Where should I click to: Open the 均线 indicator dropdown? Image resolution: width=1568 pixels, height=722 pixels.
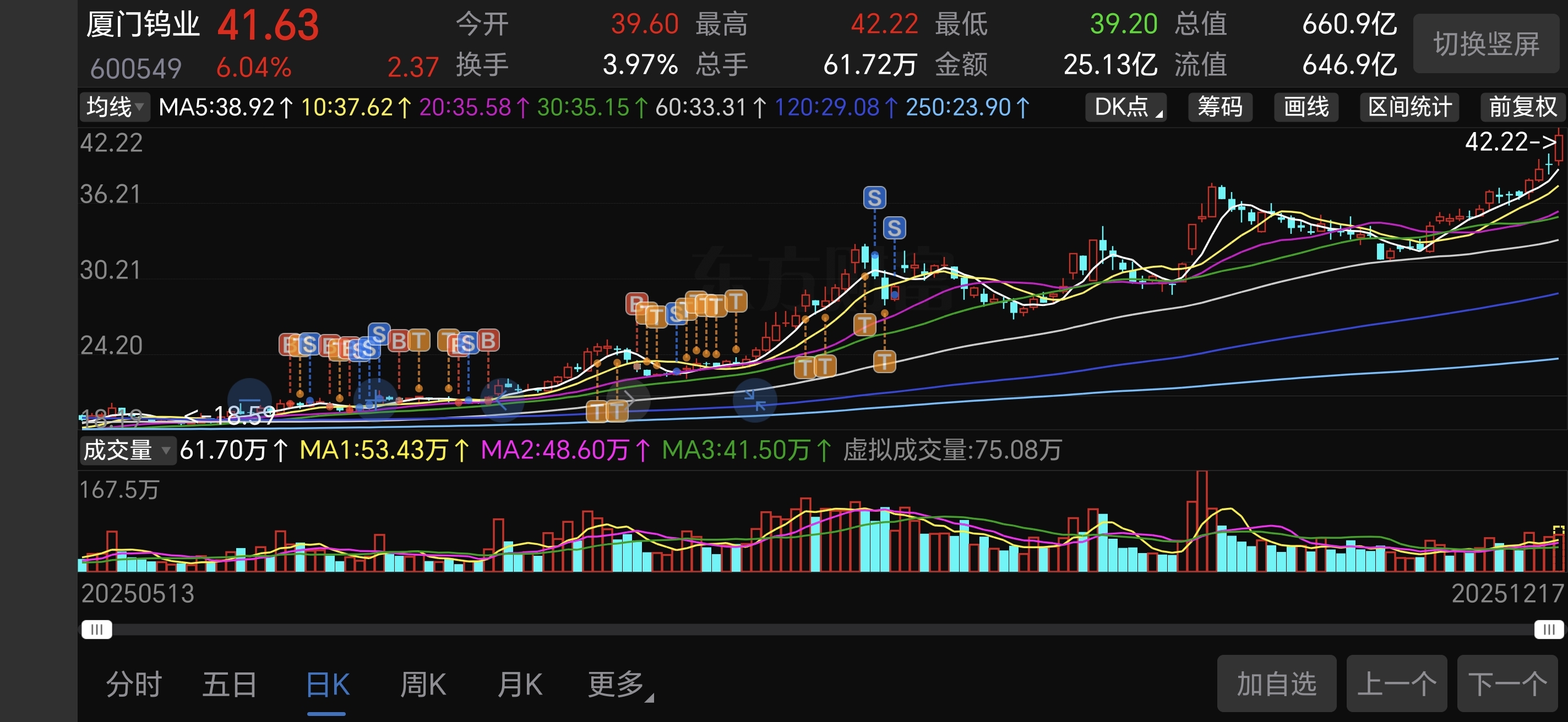[x=115, y=107]
